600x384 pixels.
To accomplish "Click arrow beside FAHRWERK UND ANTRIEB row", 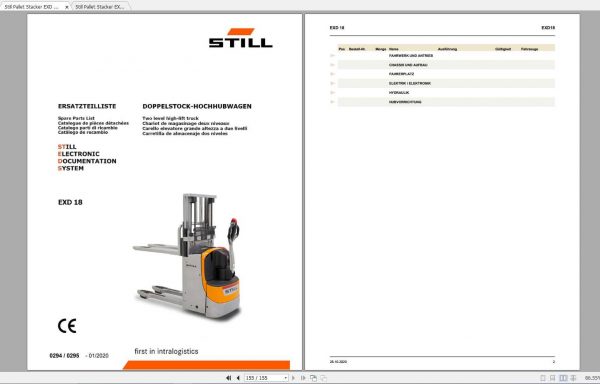I will [x=332, y=55].
